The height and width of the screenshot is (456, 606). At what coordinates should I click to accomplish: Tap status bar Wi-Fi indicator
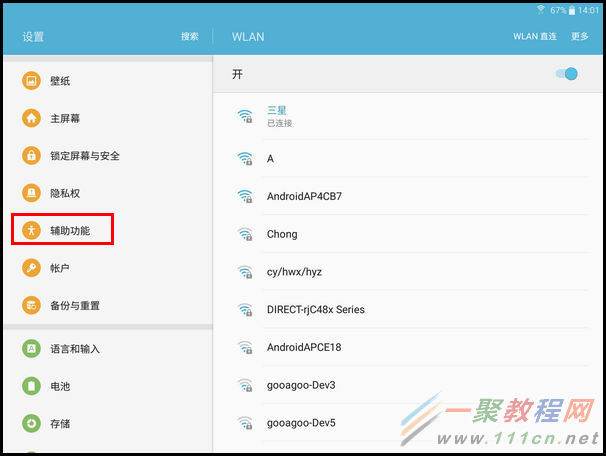541,10
